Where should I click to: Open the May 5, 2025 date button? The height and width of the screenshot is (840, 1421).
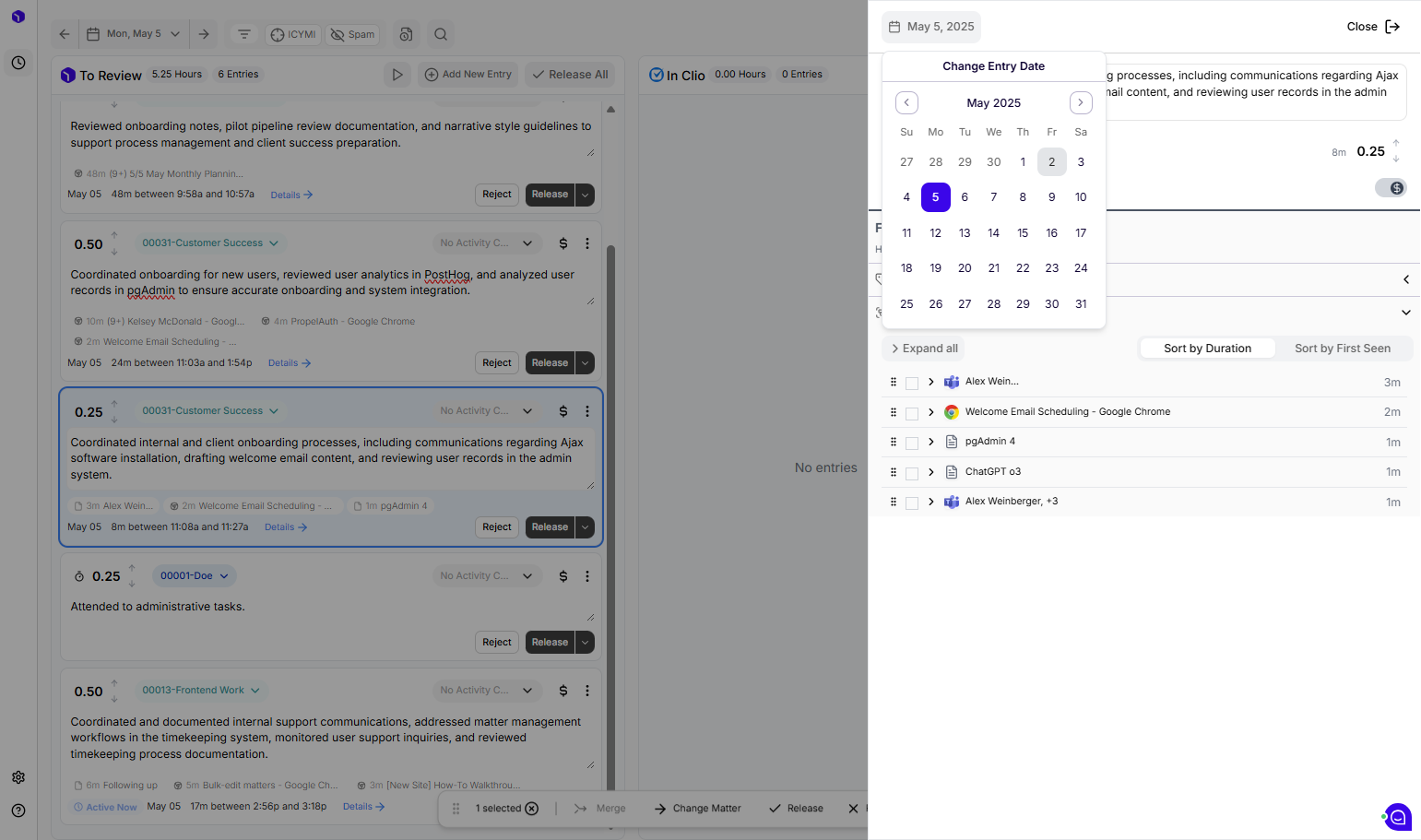coord(931,27)
